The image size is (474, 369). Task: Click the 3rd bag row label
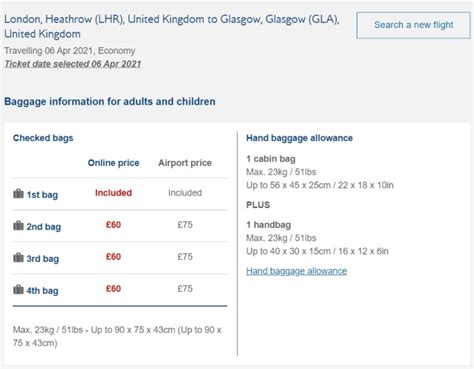pos(43,259)
